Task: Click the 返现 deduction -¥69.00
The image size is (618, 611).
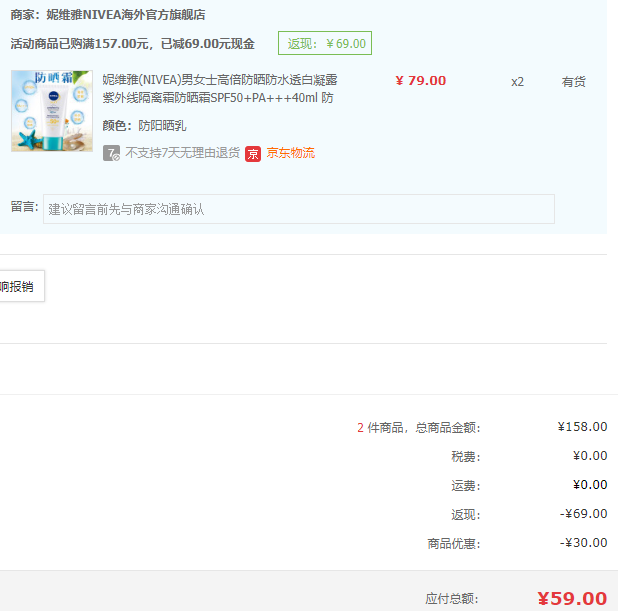Action: (x=583, y=514)
